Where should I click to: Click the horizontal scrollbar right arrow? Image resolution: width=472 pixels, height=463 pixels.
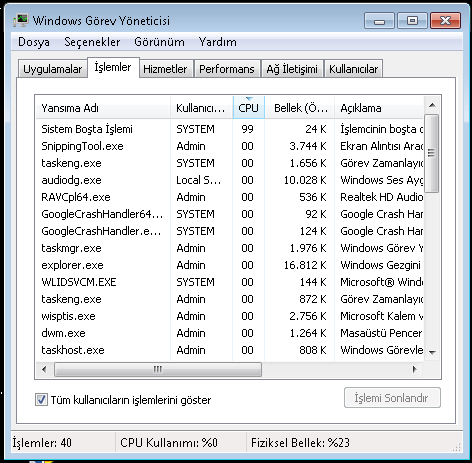point(415,369)
